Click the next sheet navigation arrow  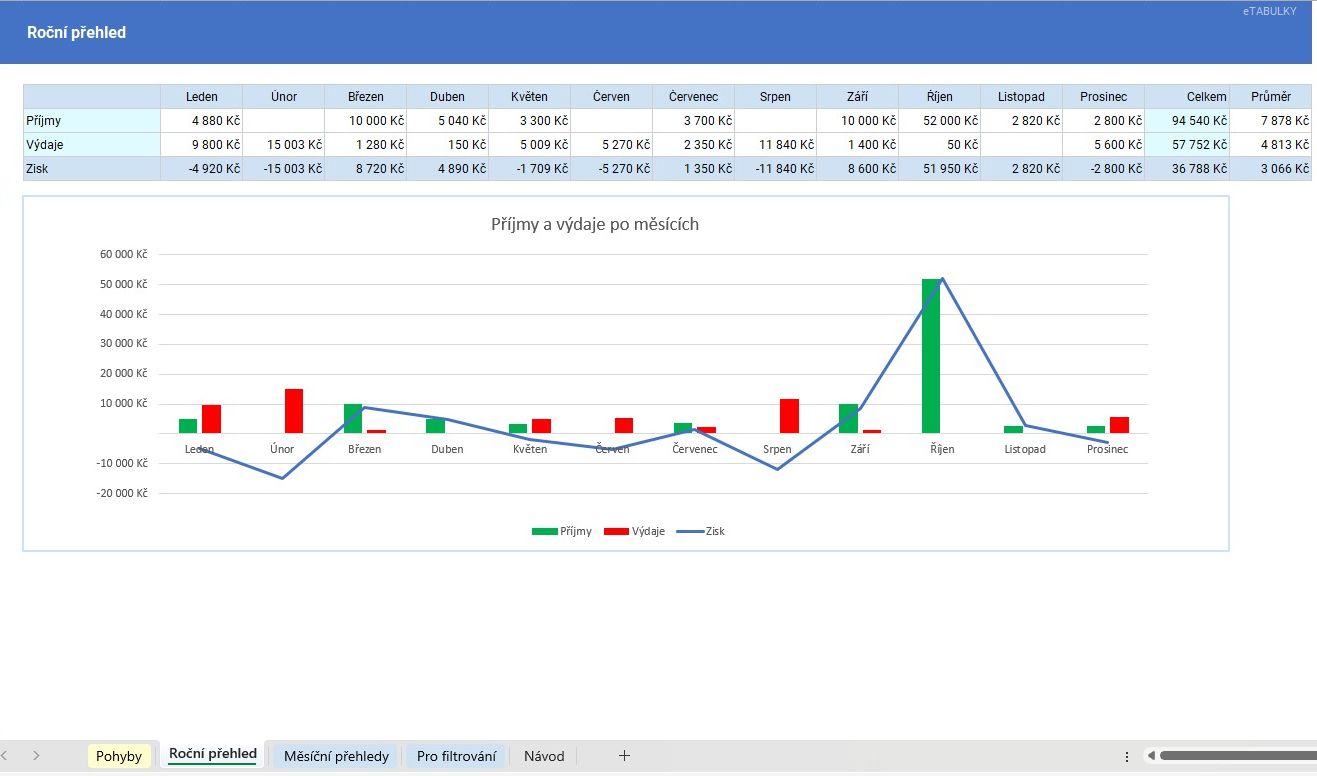point(36,756)
